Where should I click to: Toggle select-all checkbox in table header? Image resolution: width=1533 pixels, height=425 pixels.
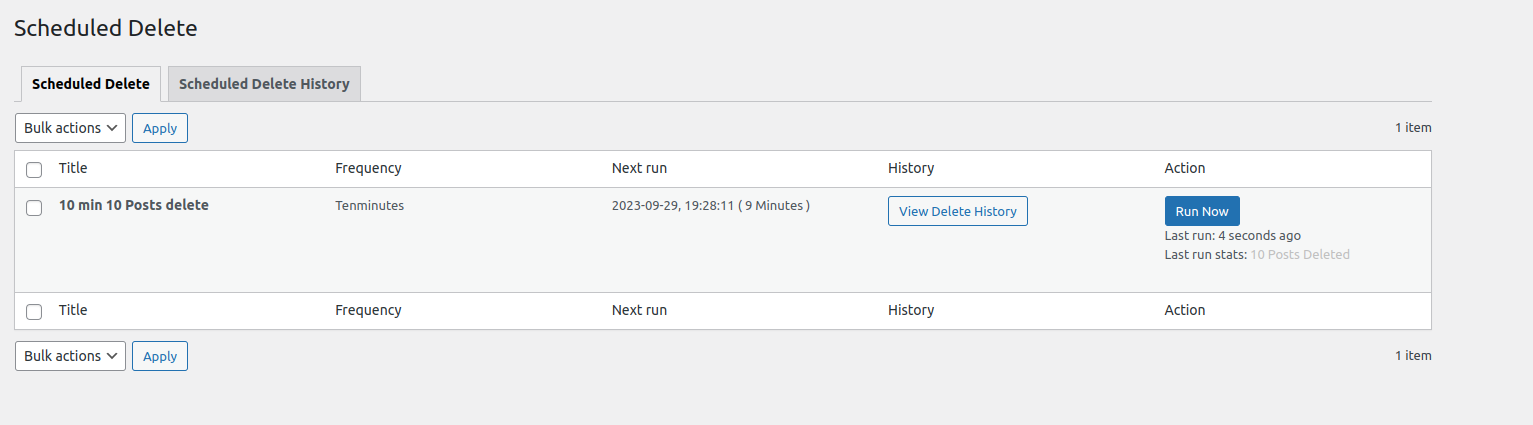(x=34, y=169)
